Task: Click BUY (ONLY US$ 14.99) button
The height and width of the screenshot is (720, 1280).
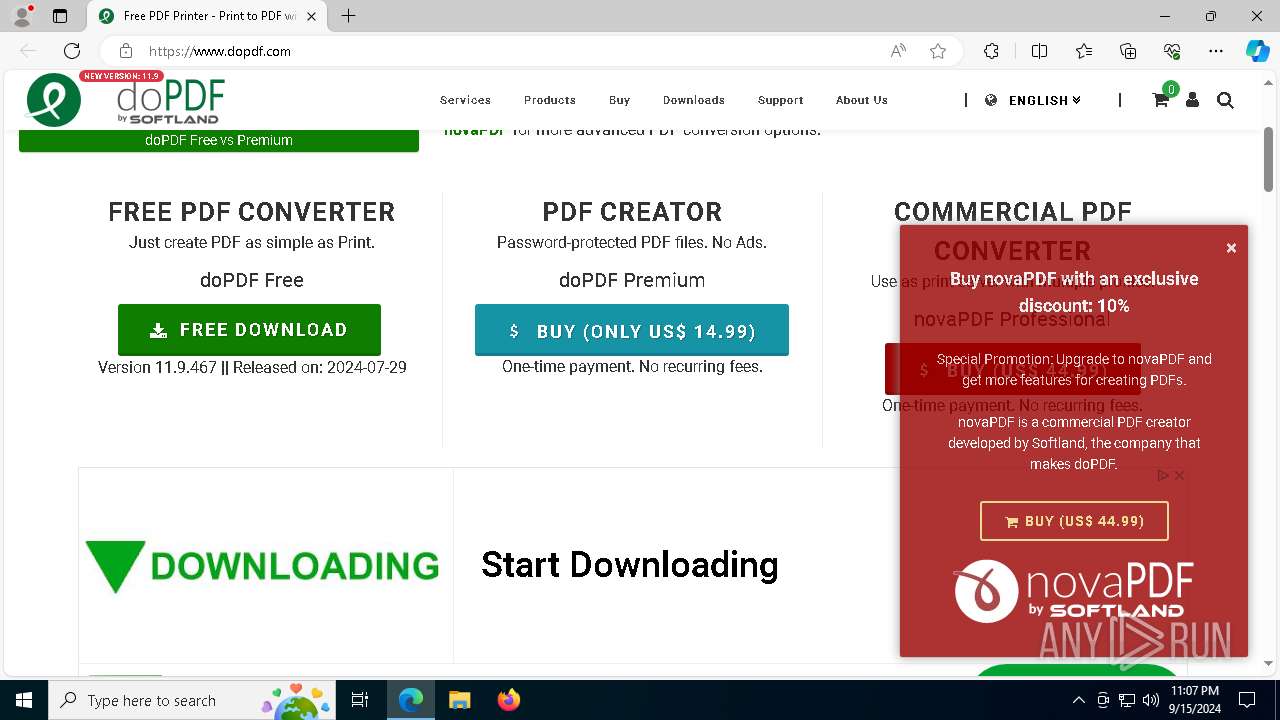Action: tap(632, 330)
